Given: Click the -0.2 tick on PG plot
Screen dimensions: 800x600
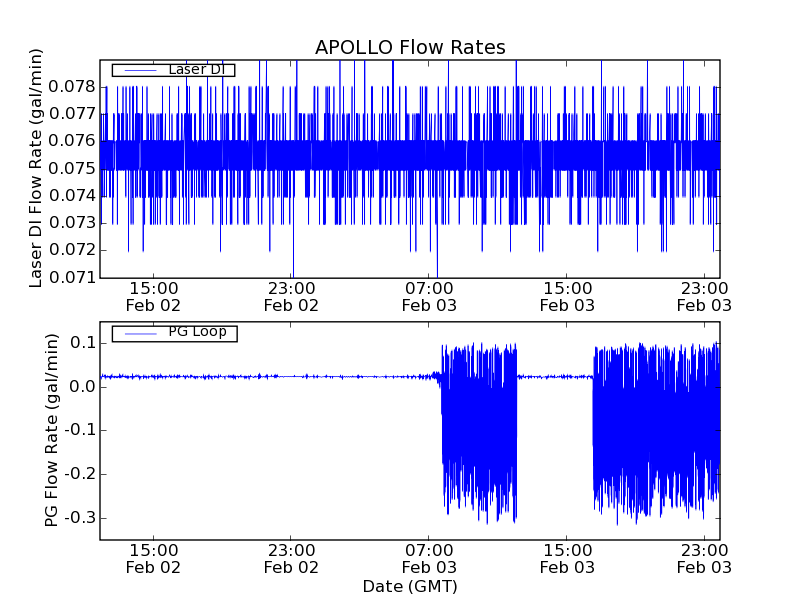Looking at the screenshot, I should [x=79, y=474].
